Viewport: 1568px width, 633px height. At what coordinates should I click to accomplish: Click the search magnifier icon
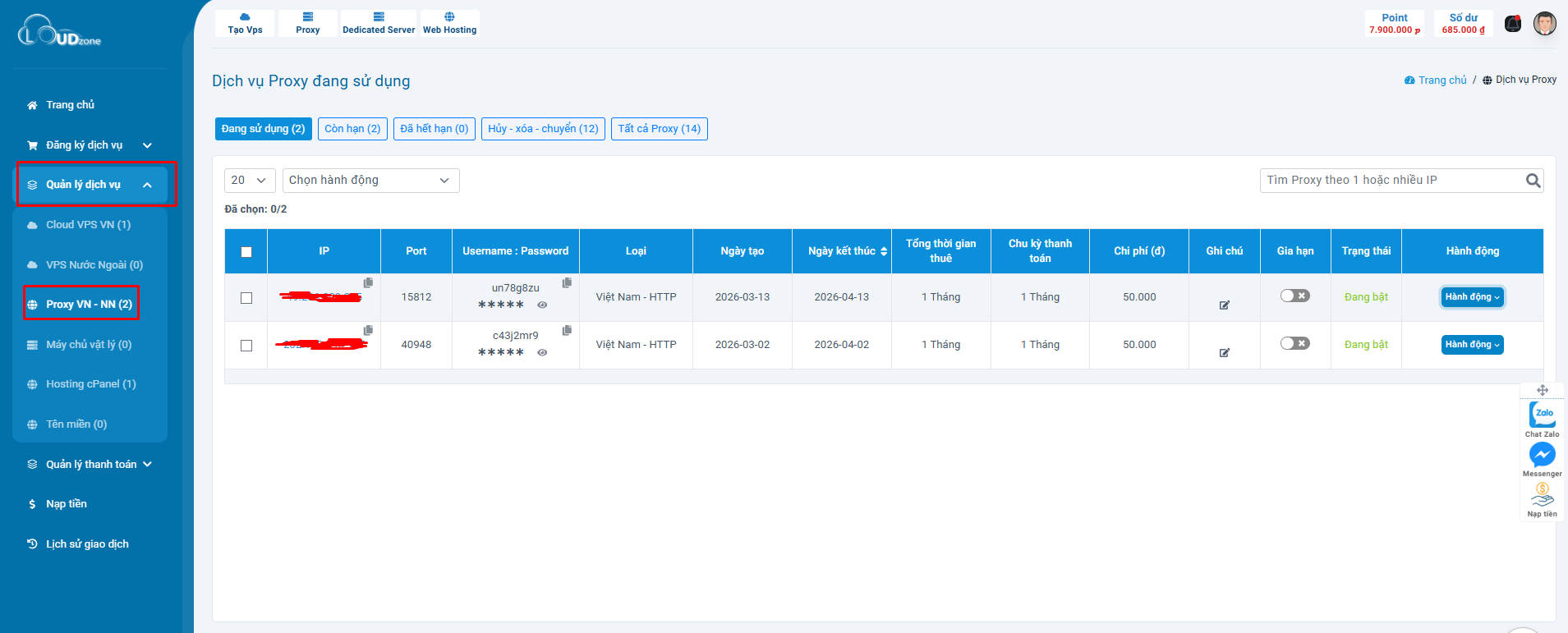pos(1533,181)
